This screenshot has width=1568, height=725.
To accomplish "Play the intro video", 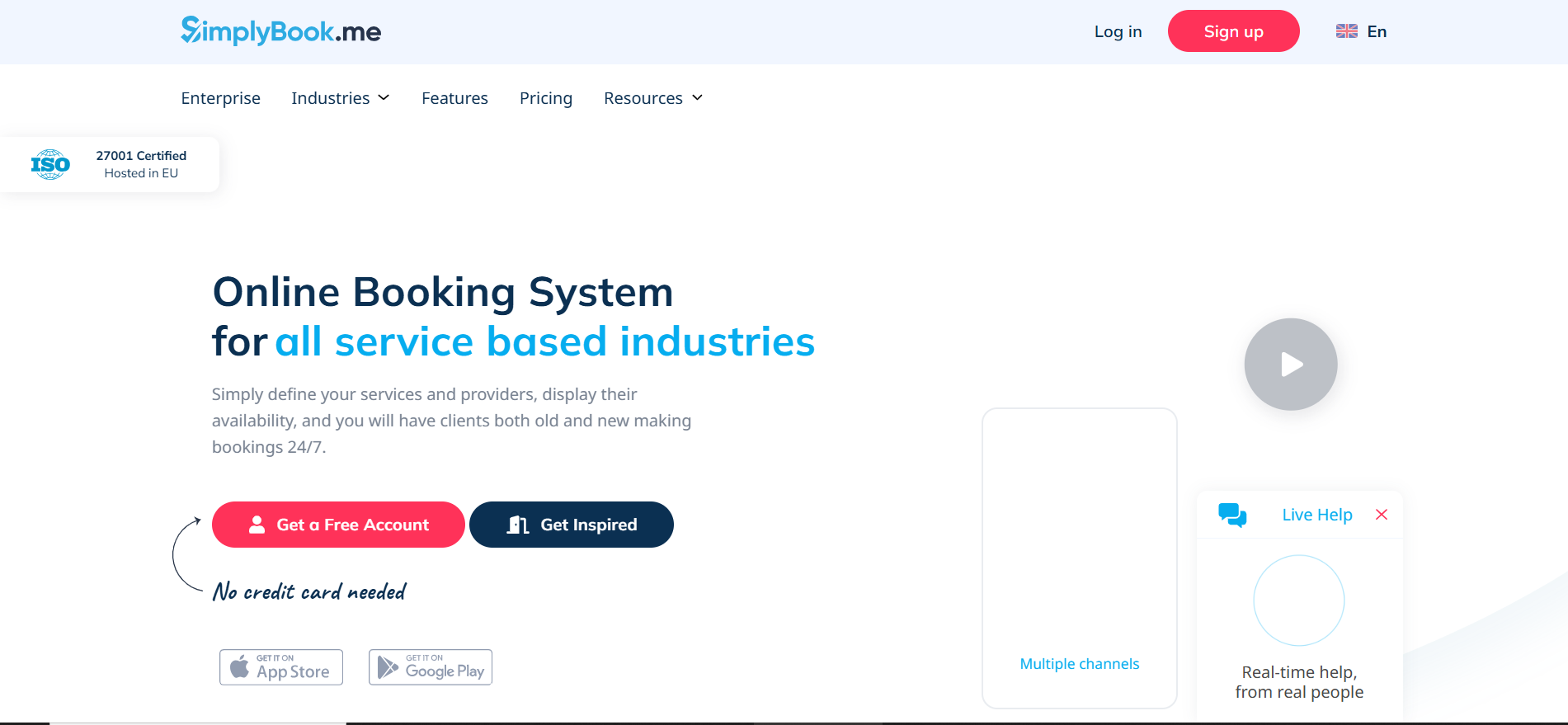I will [1290, 365].
